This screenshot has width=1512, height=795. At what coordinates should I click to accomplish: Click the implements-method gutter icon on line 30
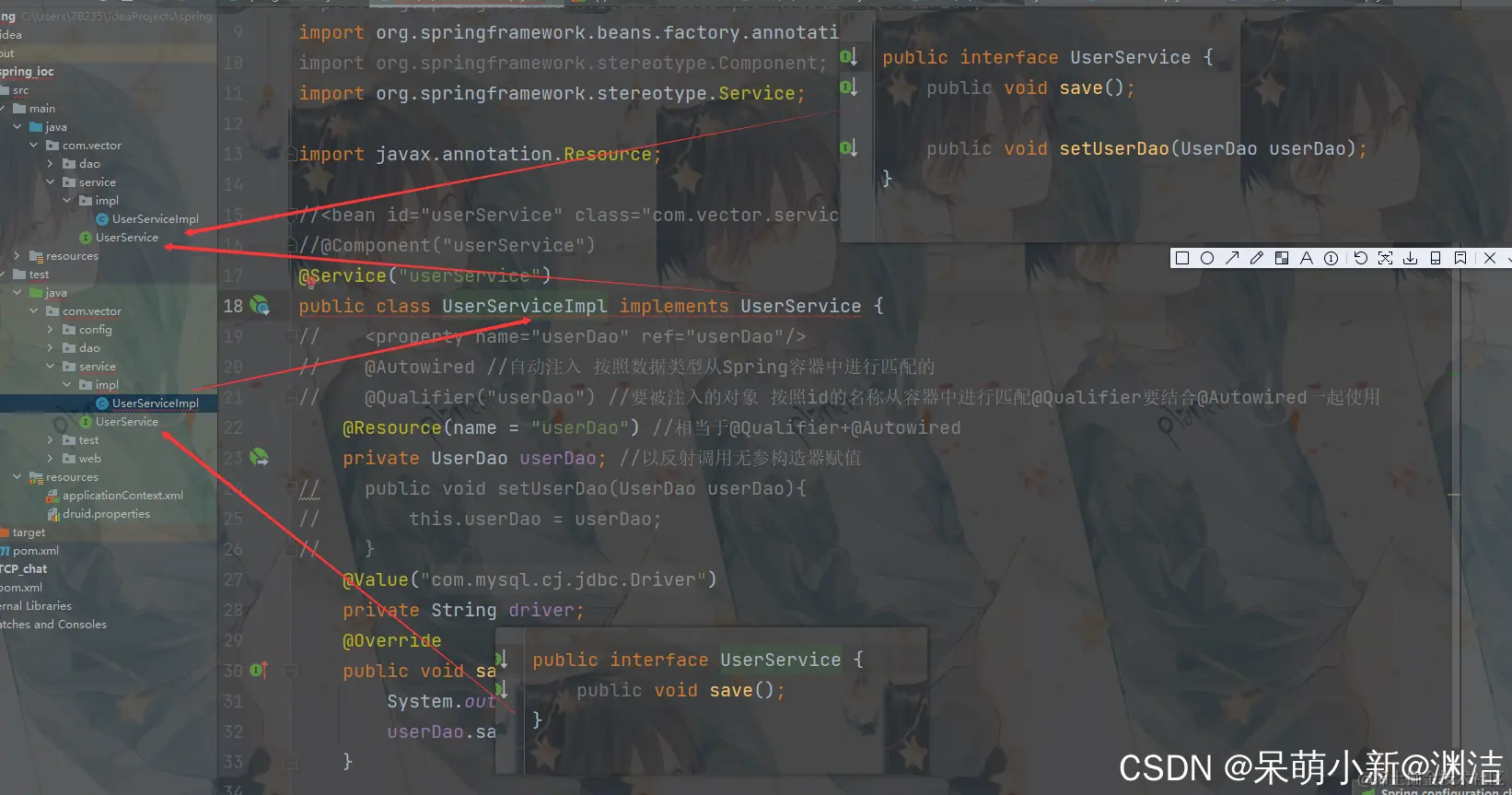point(259,670)
